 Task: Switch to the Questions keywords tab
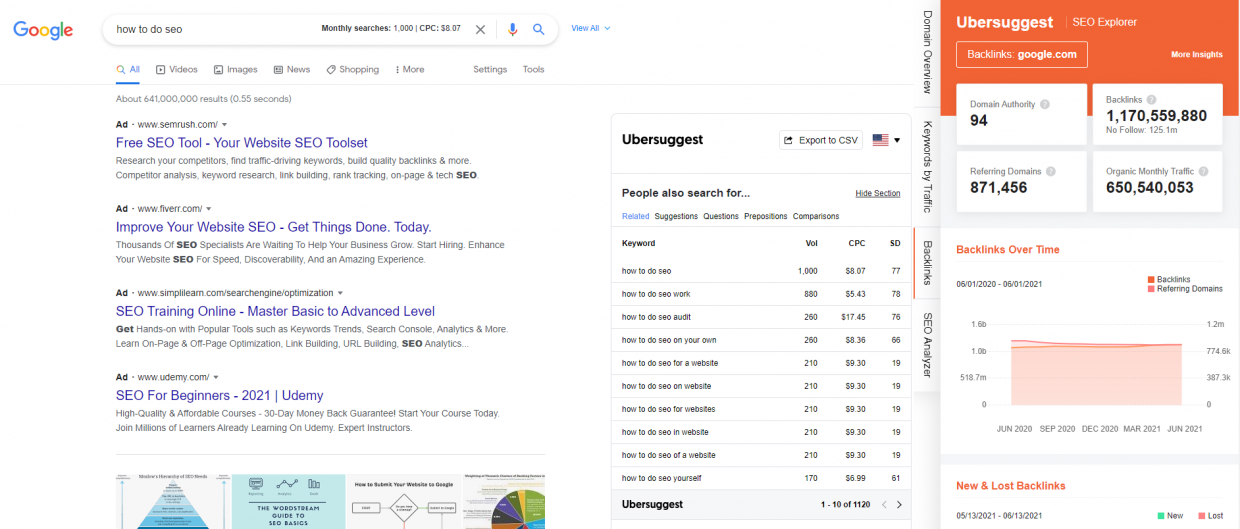[721, 216]
